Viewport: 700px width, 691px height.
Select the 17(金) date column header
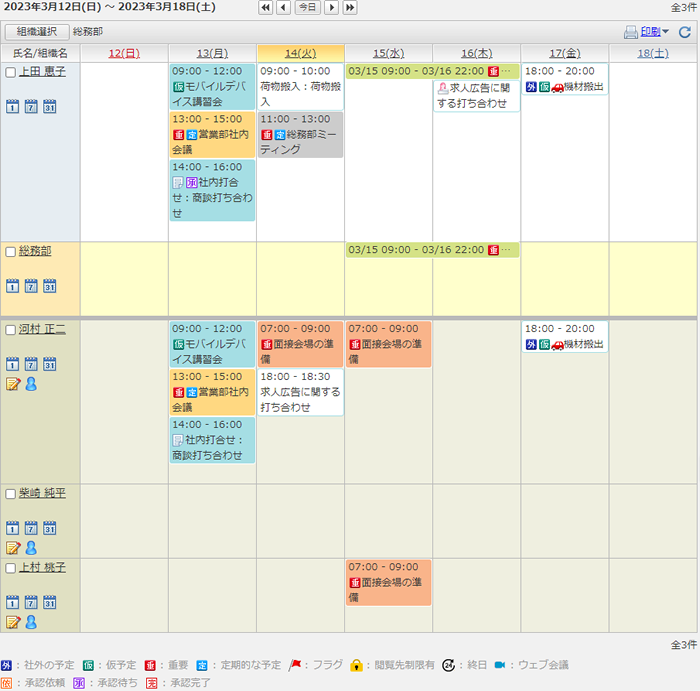pyautogui.click(x=564, y=52)
